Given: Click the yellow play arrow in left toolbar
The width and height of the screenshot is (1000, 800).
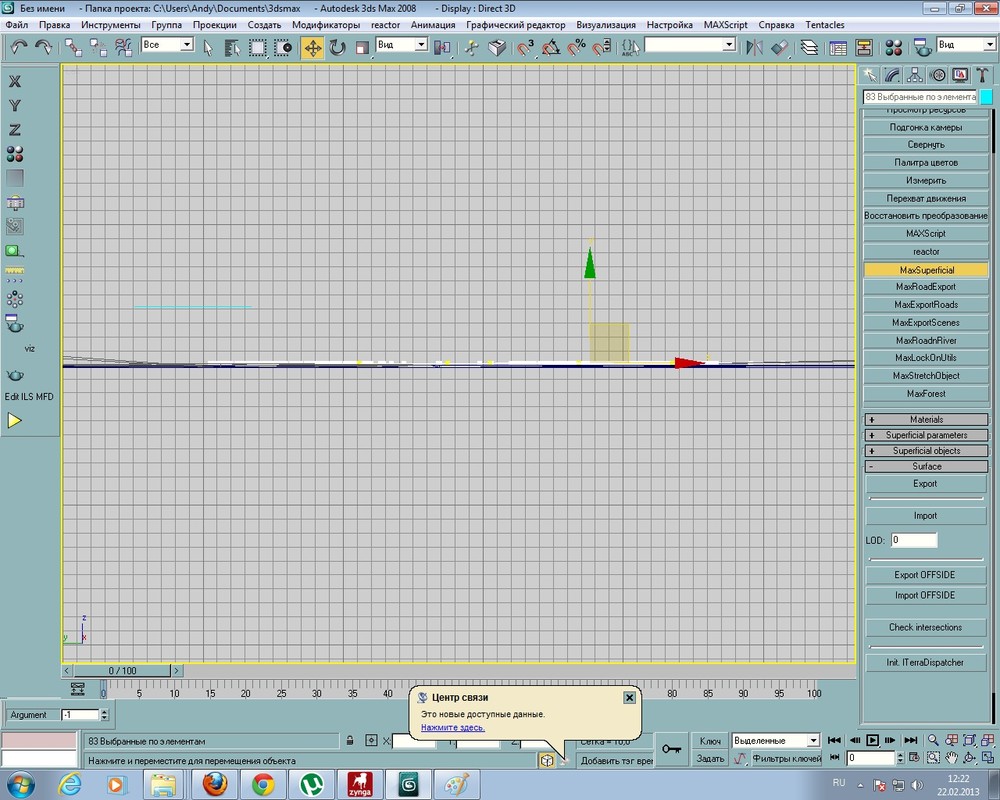Looking at the screenshot, I should tap(15, 421).
